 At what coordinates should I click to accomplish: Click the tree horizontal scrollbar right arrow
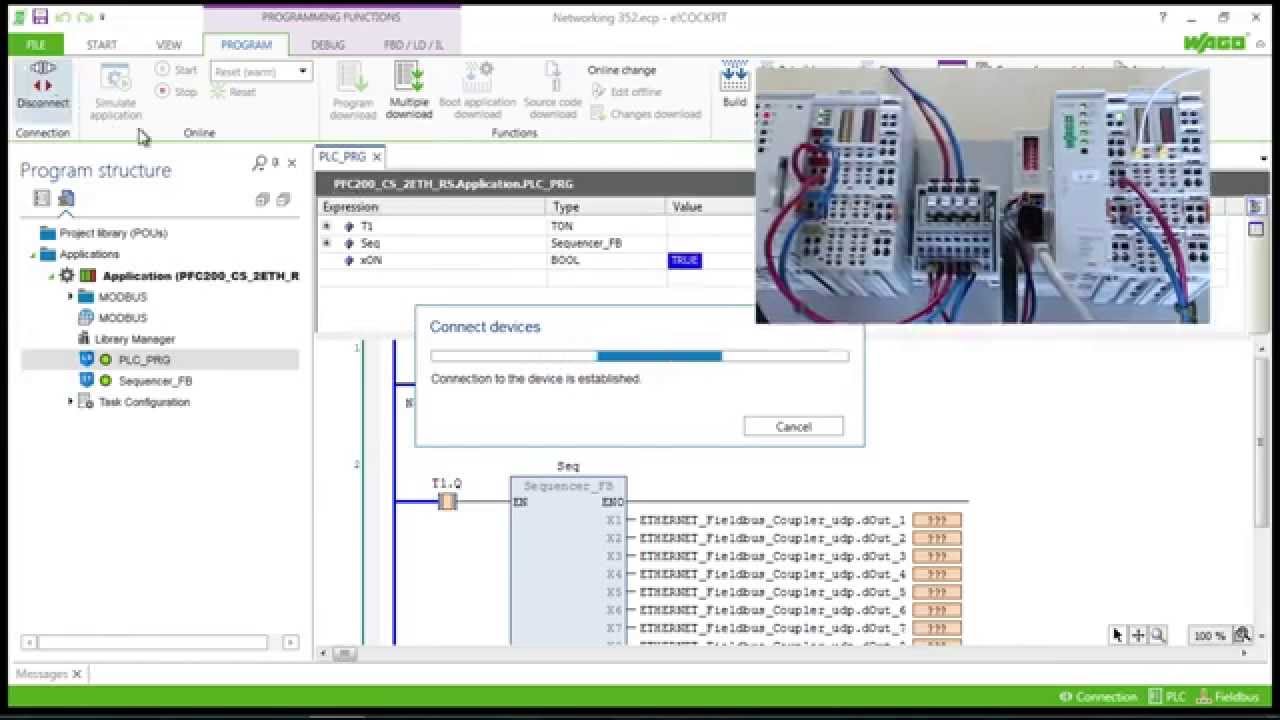pyautogui.click(x=290, y=642)
